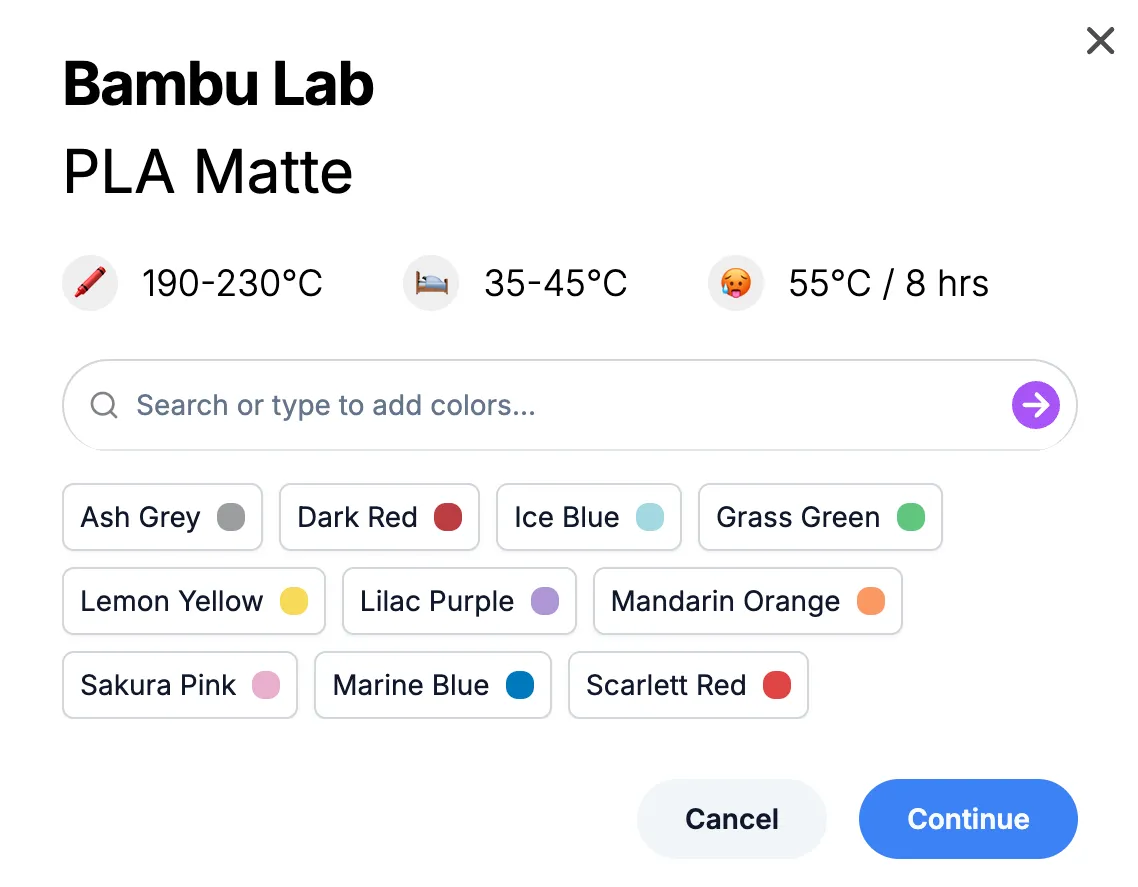
Task: Click the Marine Blue color swatch
Action: (520, 685)
